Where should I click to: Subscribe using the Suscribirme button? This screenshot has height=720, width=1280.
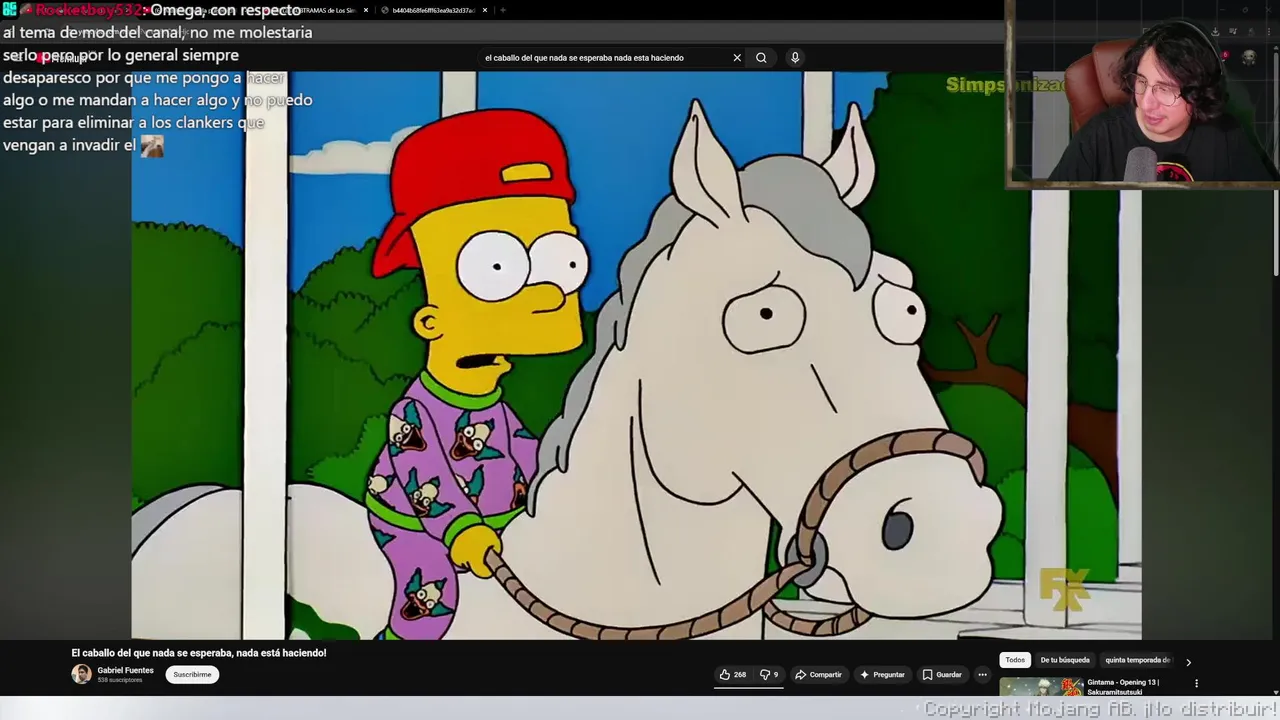click(x=192, y=675)
